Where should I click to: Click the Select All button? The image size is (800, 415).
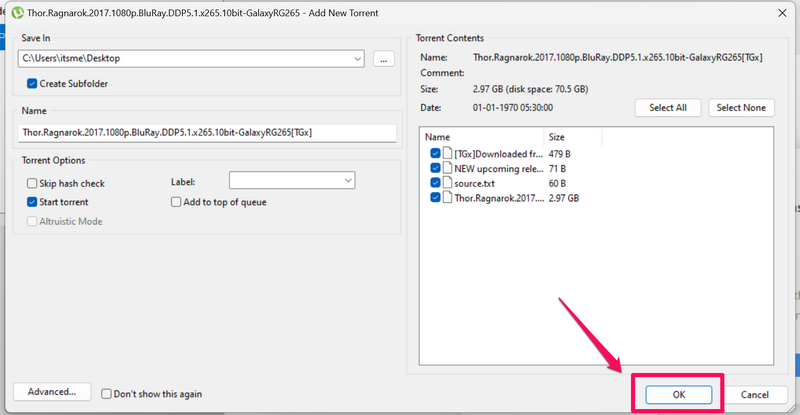click(668, 108)
